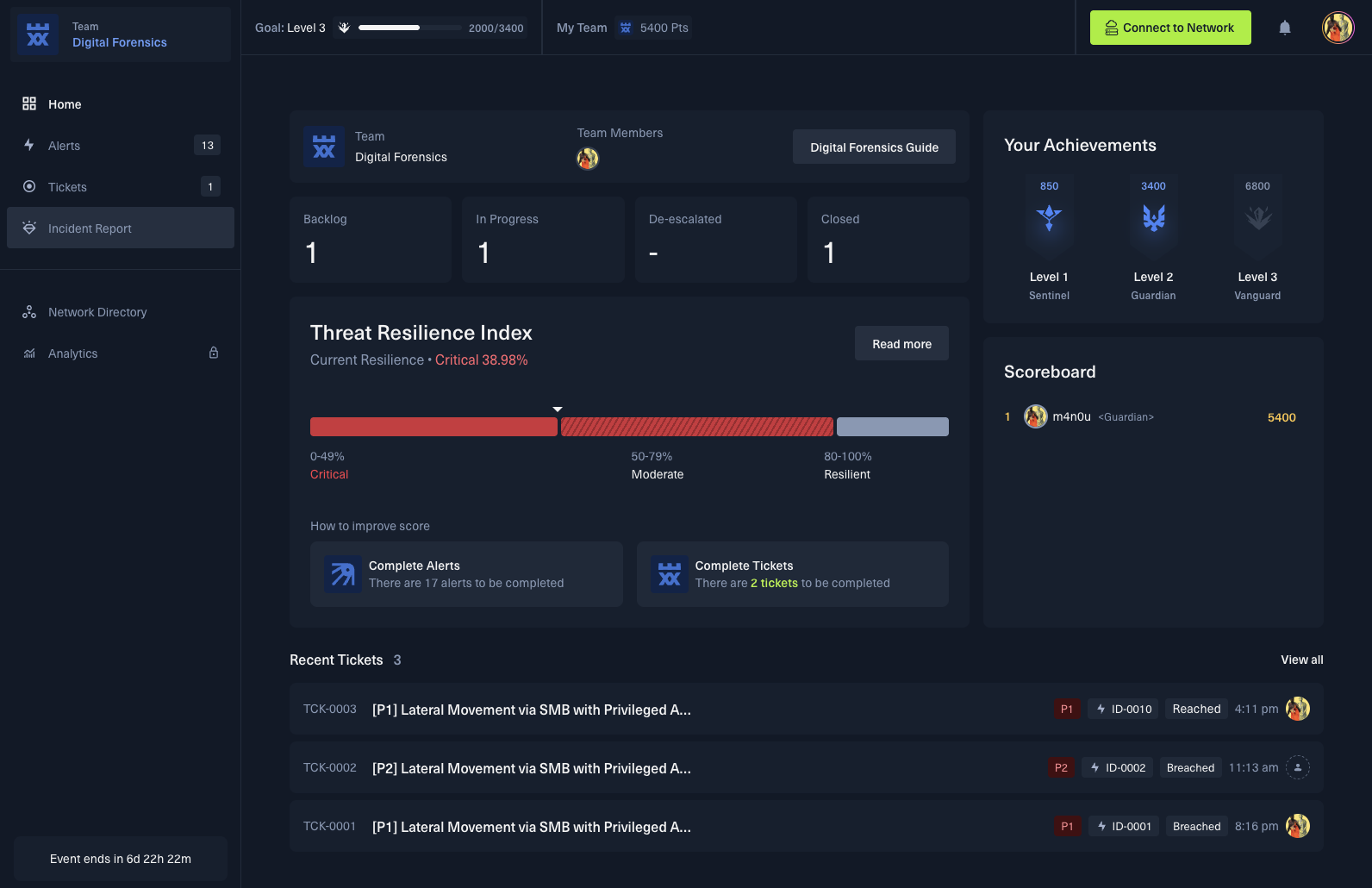This screenshot has width=1372, height=888.
Task: Click the Goal Level 3 progress bar
Action: tap(409, 28)
